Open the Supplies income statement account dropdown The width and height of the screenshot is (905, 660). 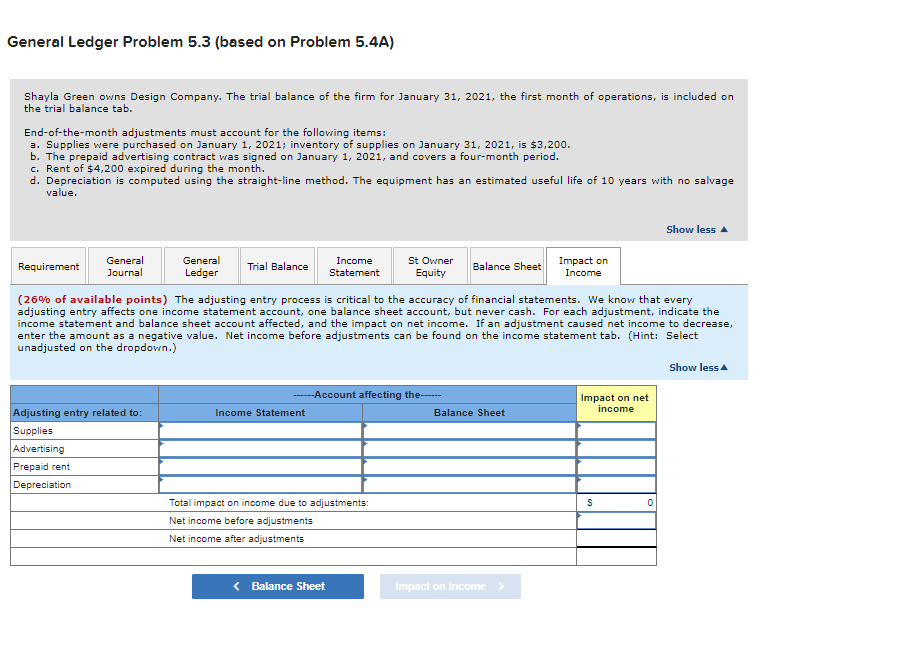point(260,430)
